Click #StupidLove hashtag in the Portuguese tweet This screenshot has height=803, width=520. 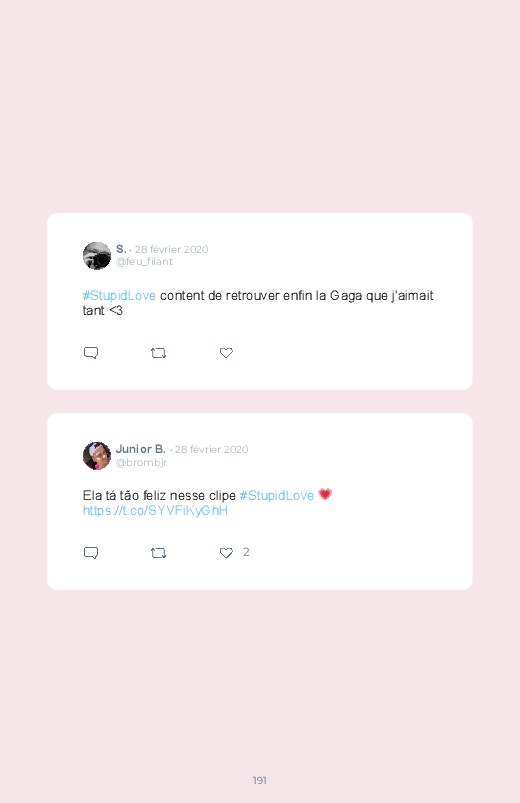coord(277,495)
